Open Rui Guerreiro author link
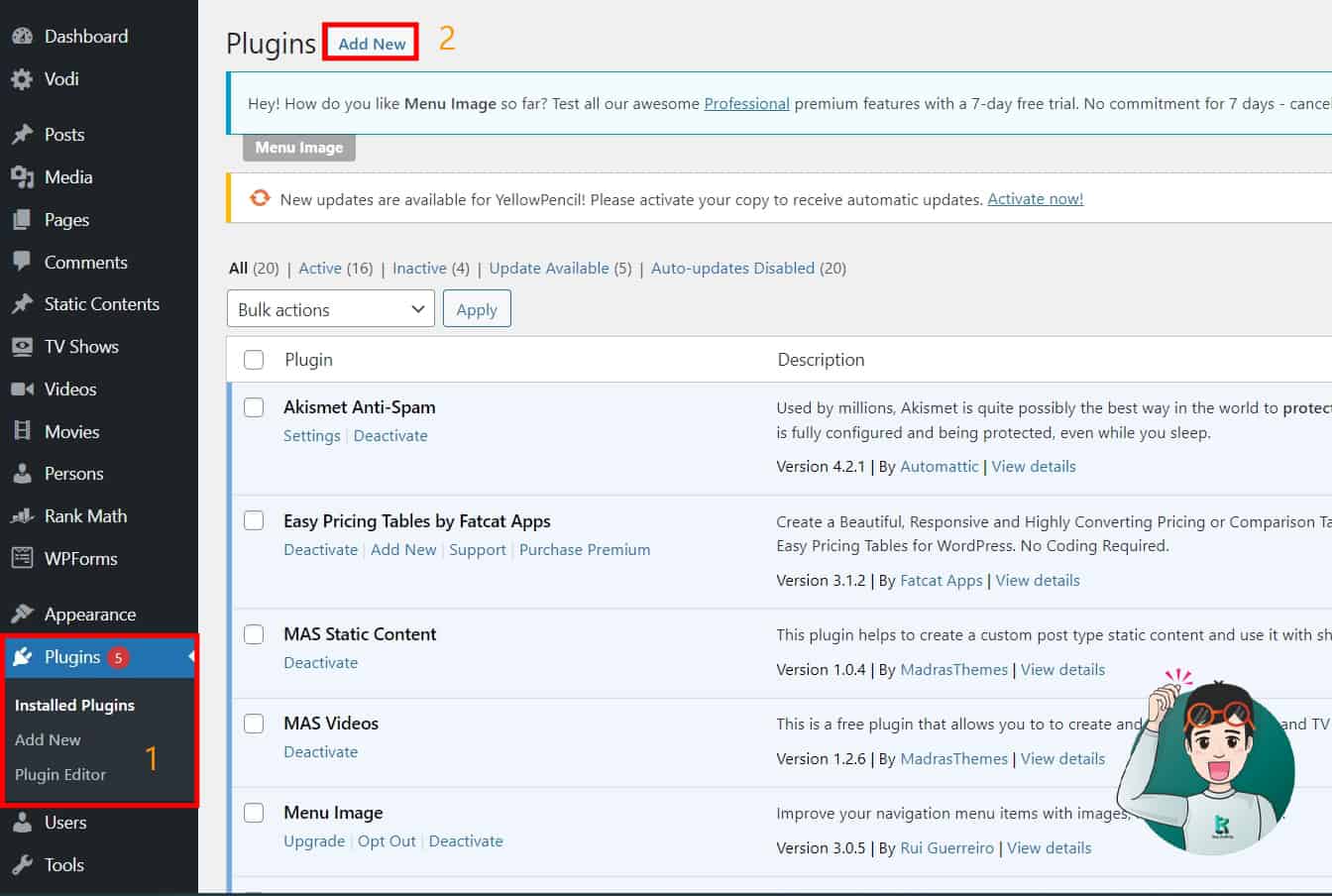The width and height of the screenshot is (1332, 896). (x=947, y=848)
